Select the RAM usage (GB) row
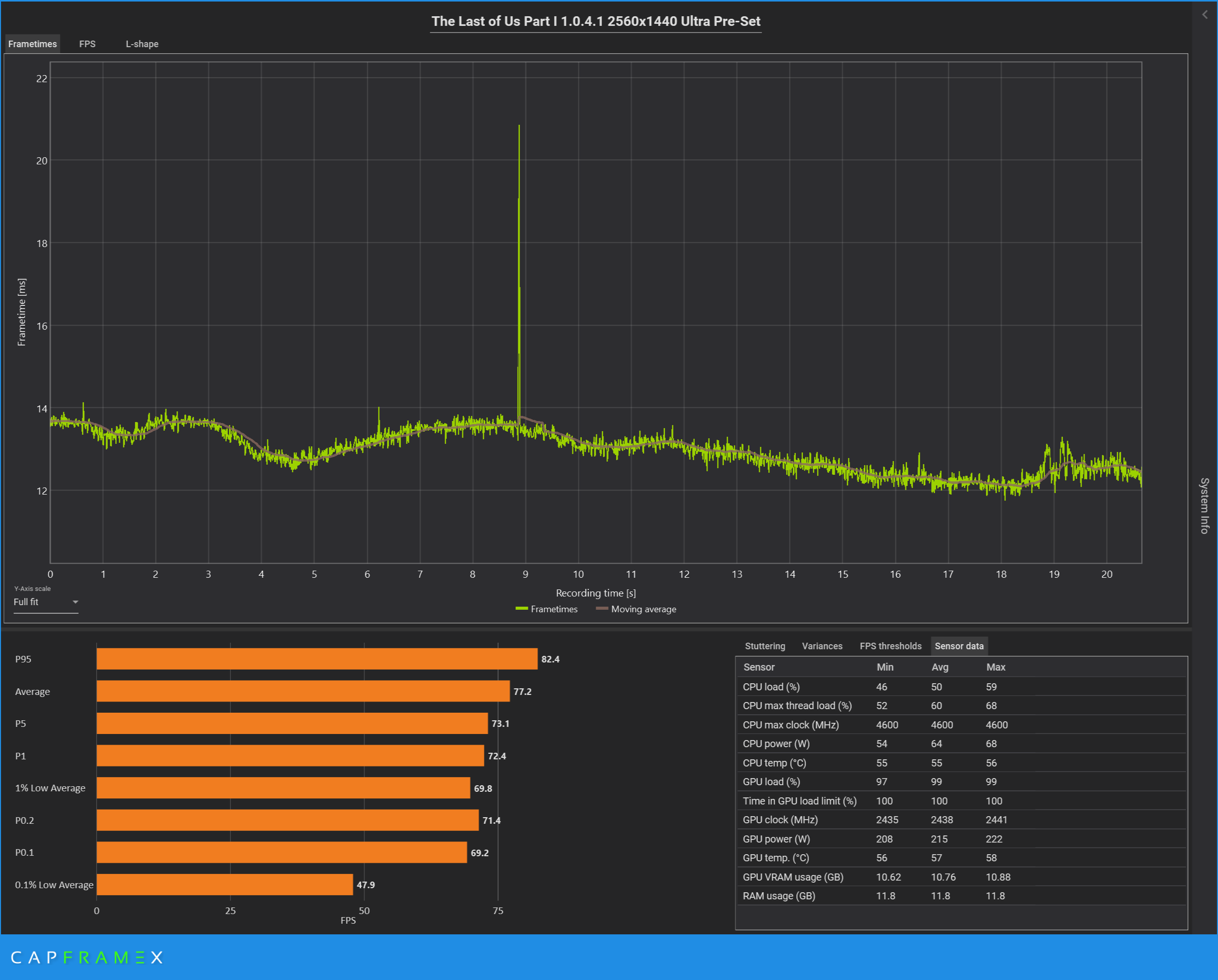The image size is (1218, 980). click(x=961, y=896)
